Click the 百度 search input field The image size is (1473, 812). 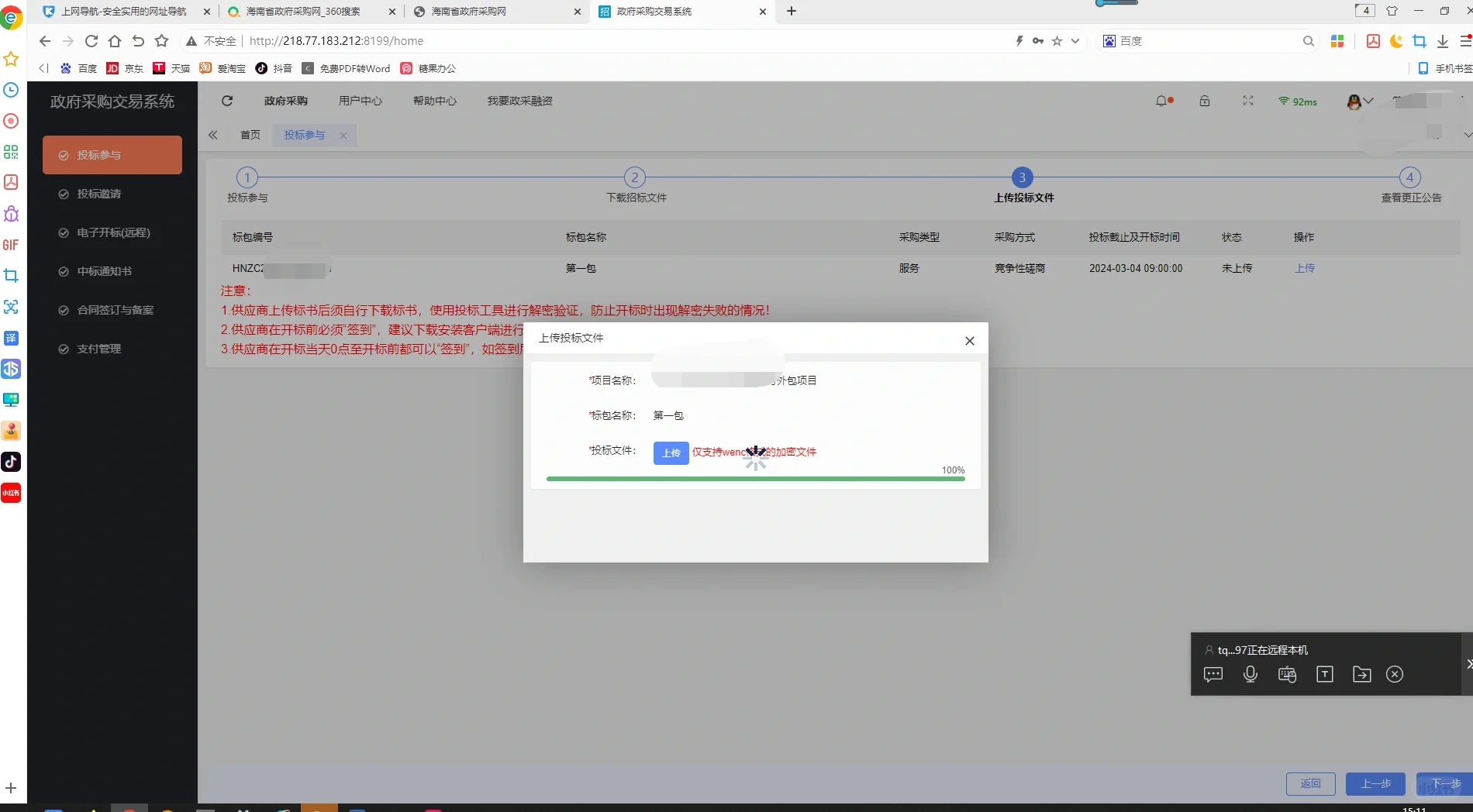(x=1208, y=41)
